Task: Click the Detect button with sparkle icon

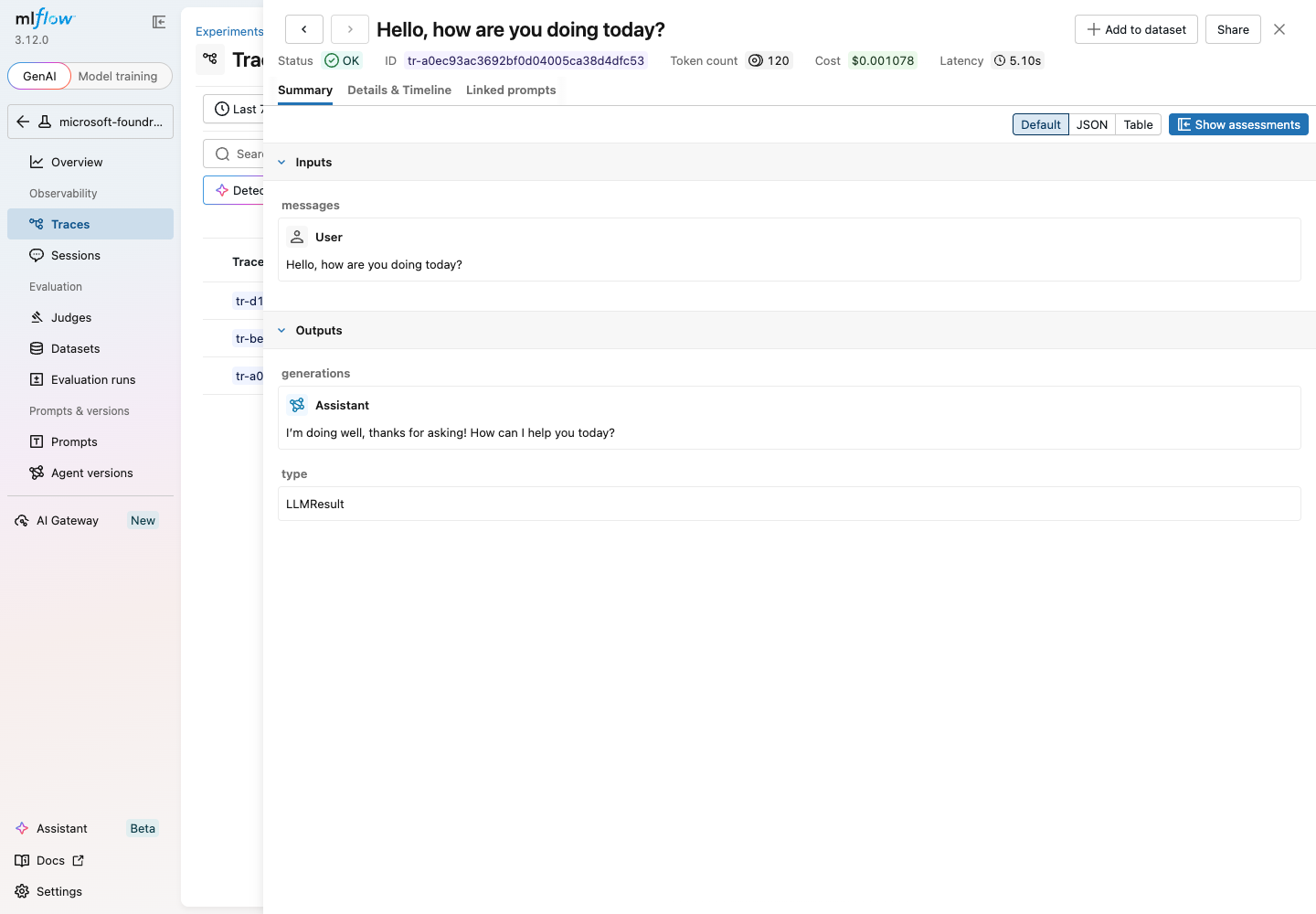Action: click(x=234, y=190)
